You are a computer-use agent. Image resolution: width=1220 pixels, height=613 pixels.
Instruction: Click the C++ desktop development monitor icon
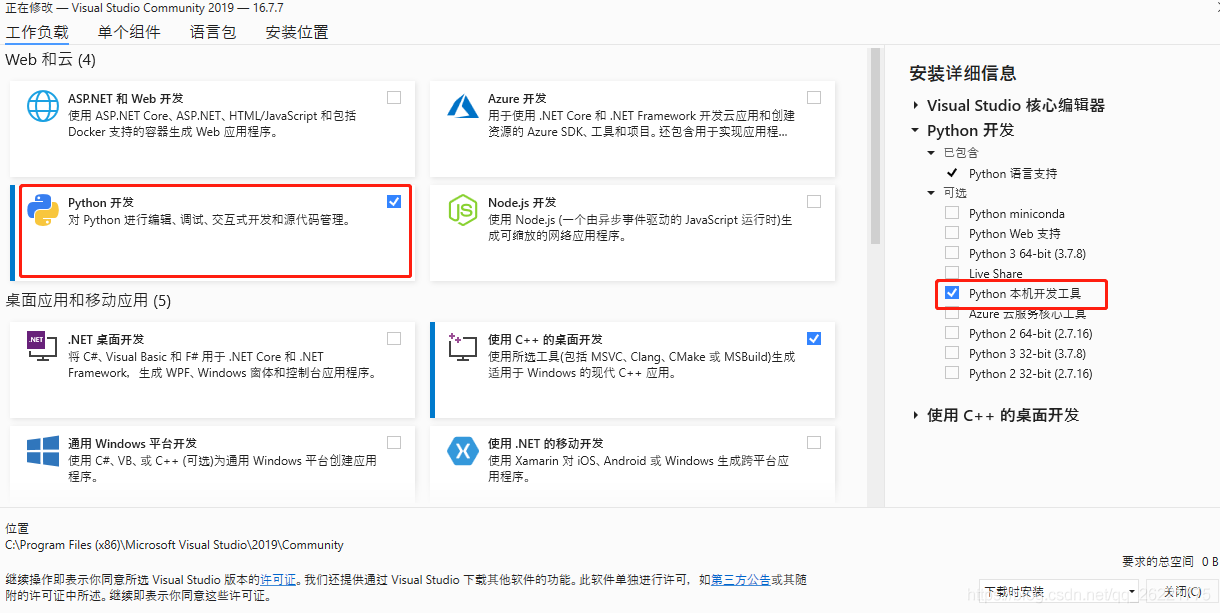463,347
